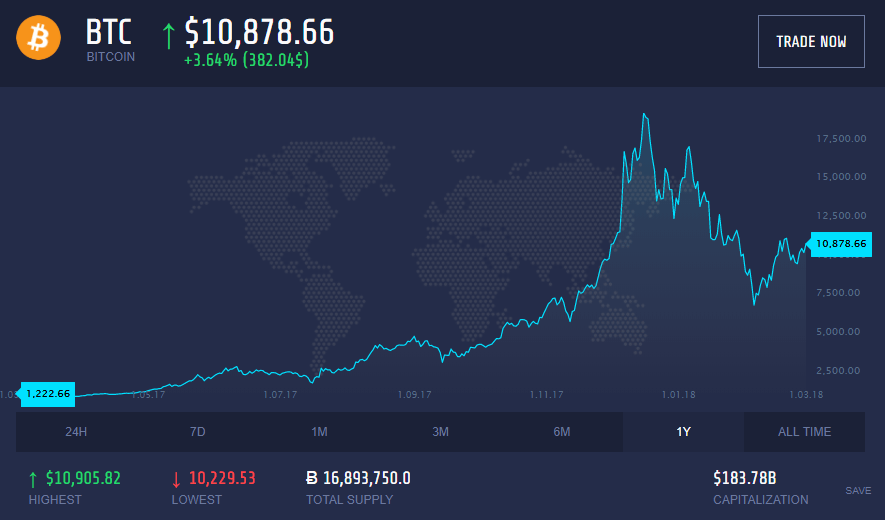Viewport: 885px width, 520px height.
Task: Click the green up arrow beside the price
Action: click(x=168, y=36)
